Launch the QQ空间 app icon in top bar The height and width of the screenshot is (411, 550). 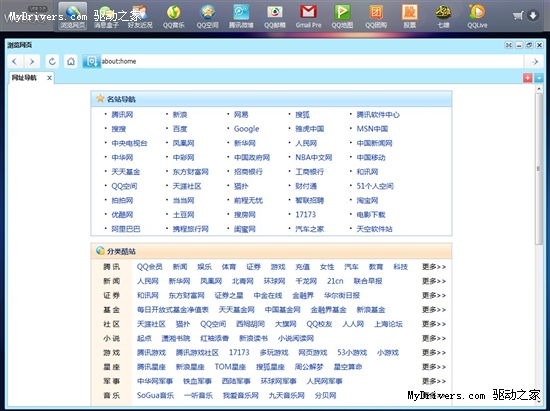[x=207, y=16]
